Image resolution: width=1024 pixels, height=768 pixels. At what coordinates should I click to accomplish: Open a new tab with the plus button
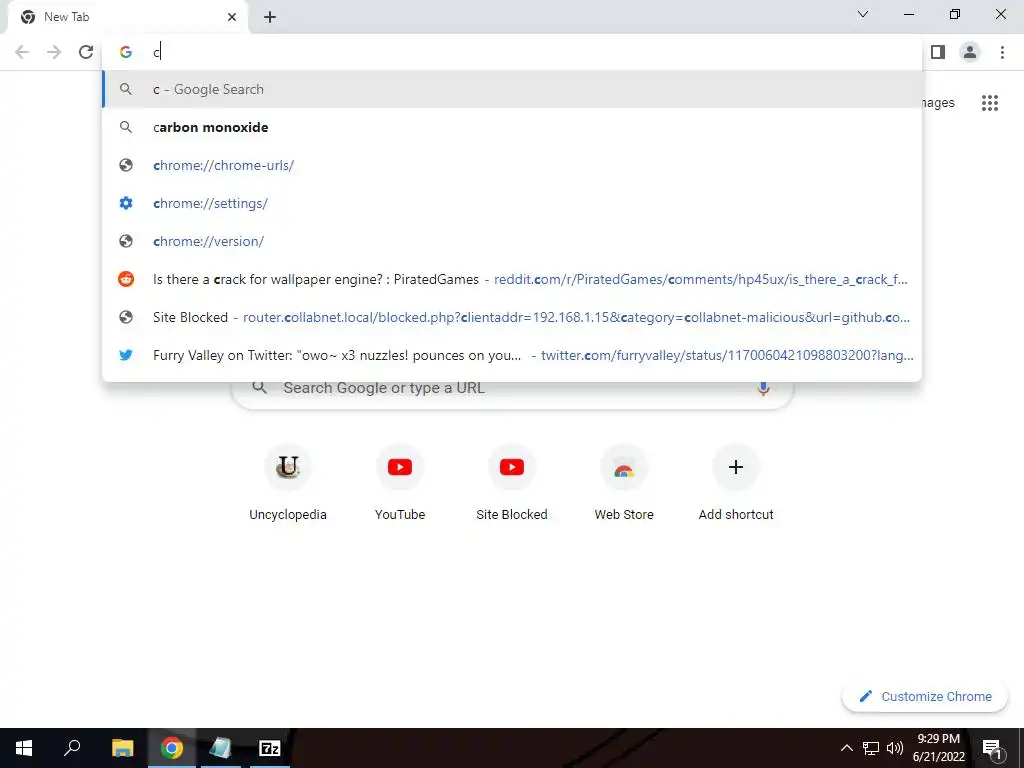270,17
